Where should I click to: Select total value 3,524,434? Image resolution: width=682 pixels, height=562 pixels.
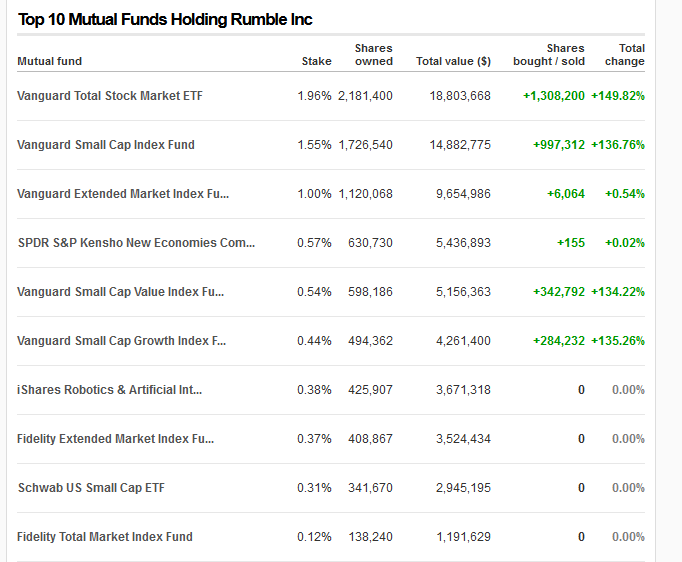(463, 439)
